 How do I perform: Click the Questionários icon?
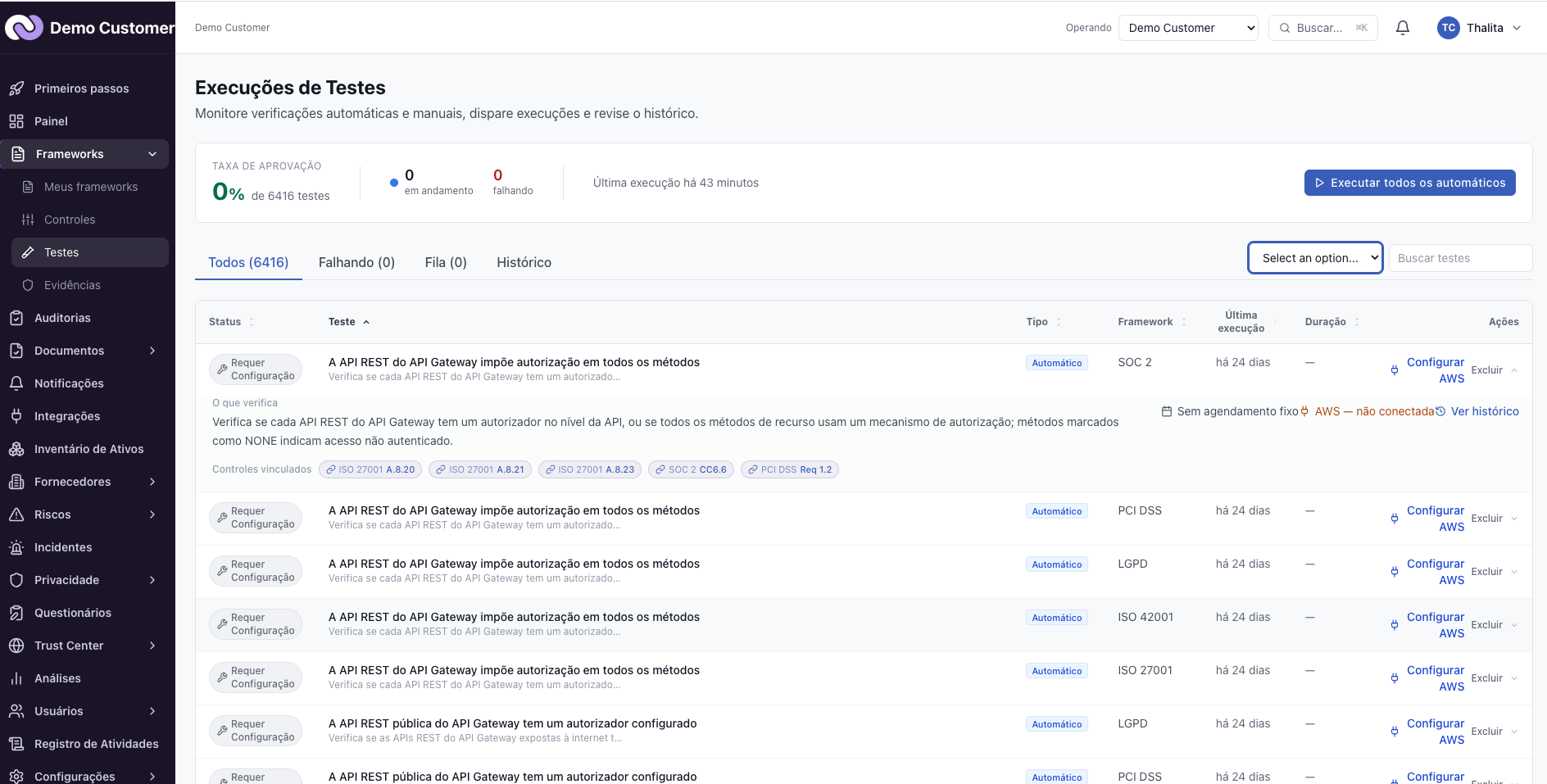coord(16,613)
